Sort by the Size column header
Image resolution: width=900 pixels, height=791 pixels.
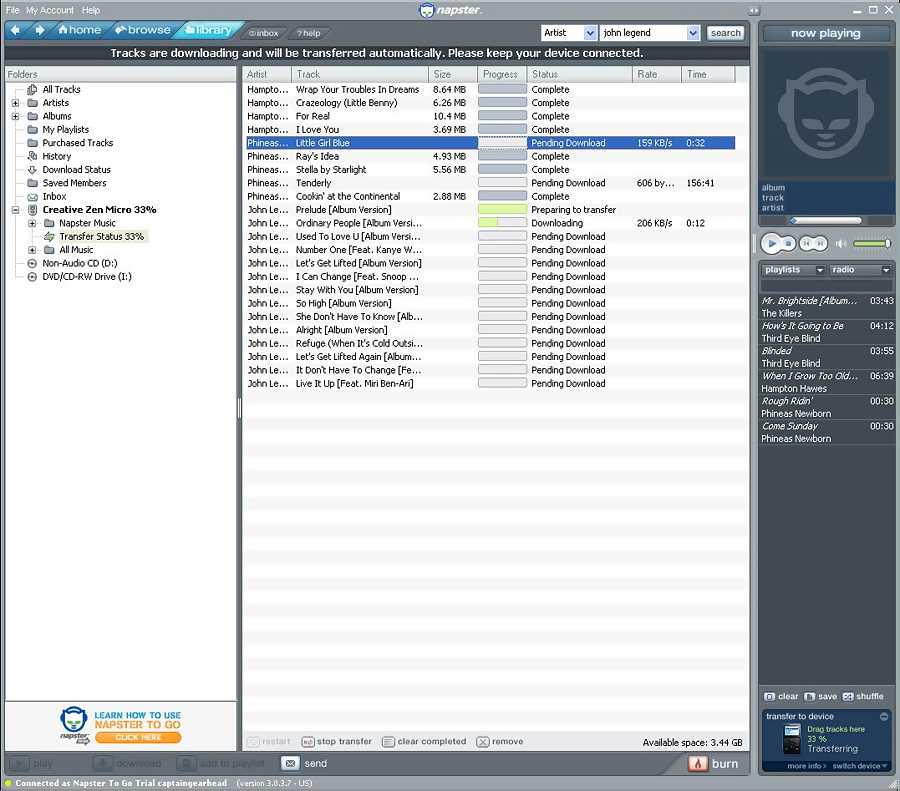(453, 74)
